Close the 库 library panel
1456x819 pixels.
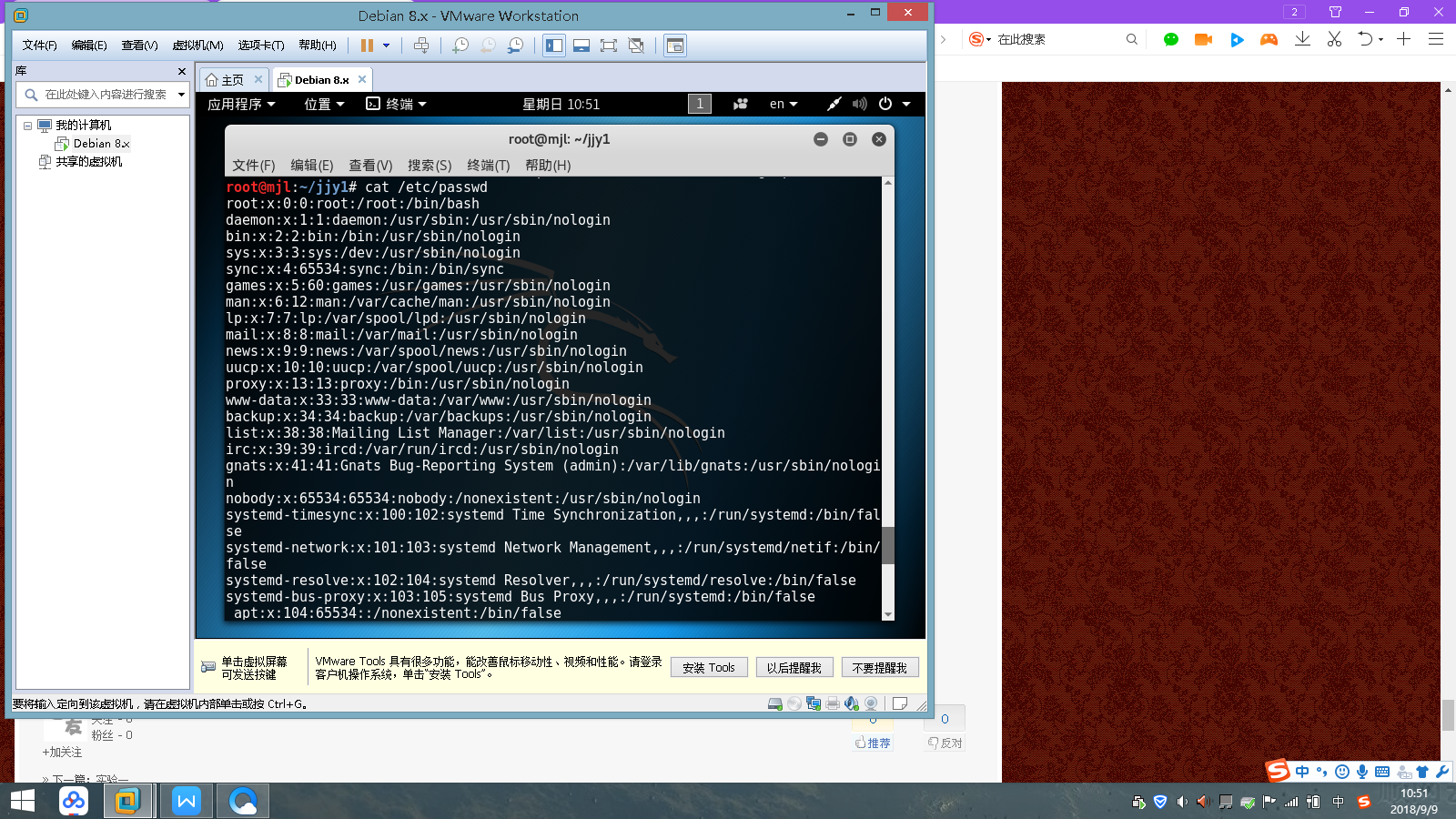tap(182, 71)
